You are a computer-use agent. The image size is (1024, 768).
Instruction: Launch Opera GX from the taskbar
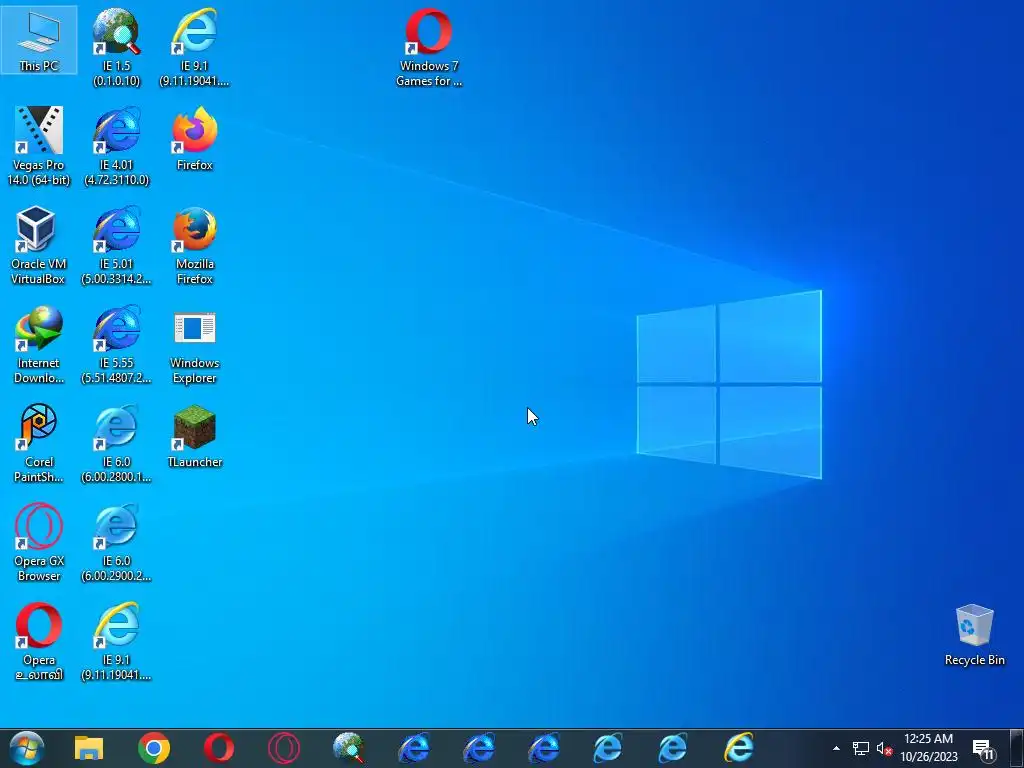[284, 748]
